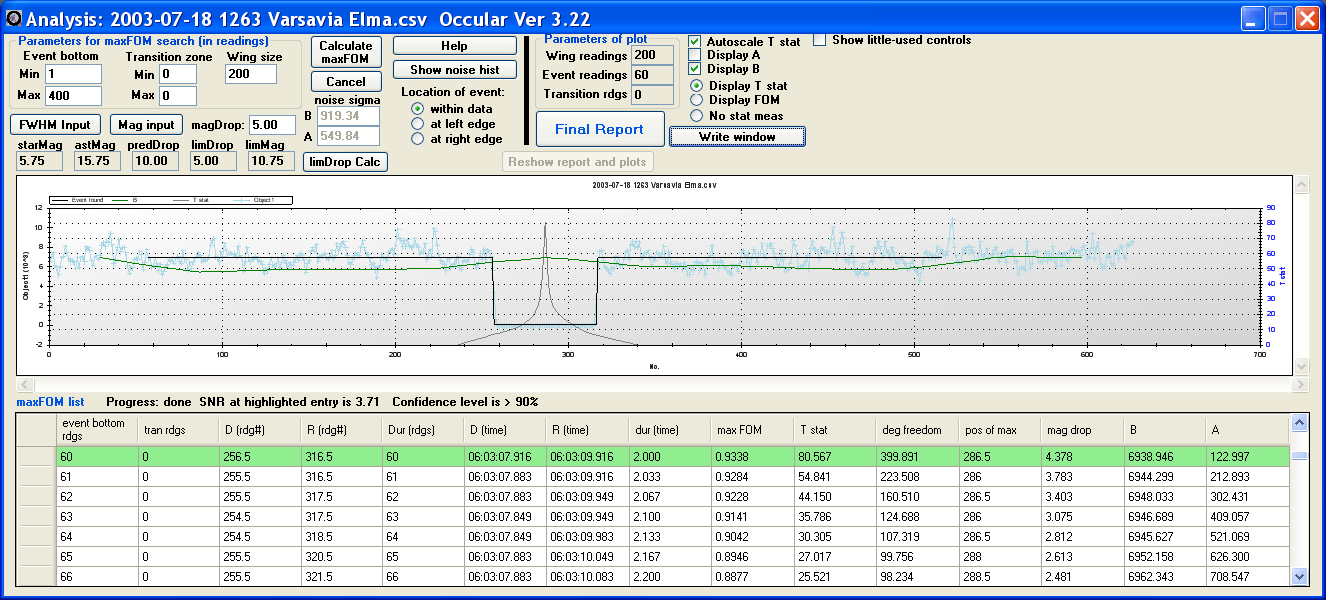
Task: Select table row with event bottom 65
Action: pyautogui.click(x=652, y=556)
